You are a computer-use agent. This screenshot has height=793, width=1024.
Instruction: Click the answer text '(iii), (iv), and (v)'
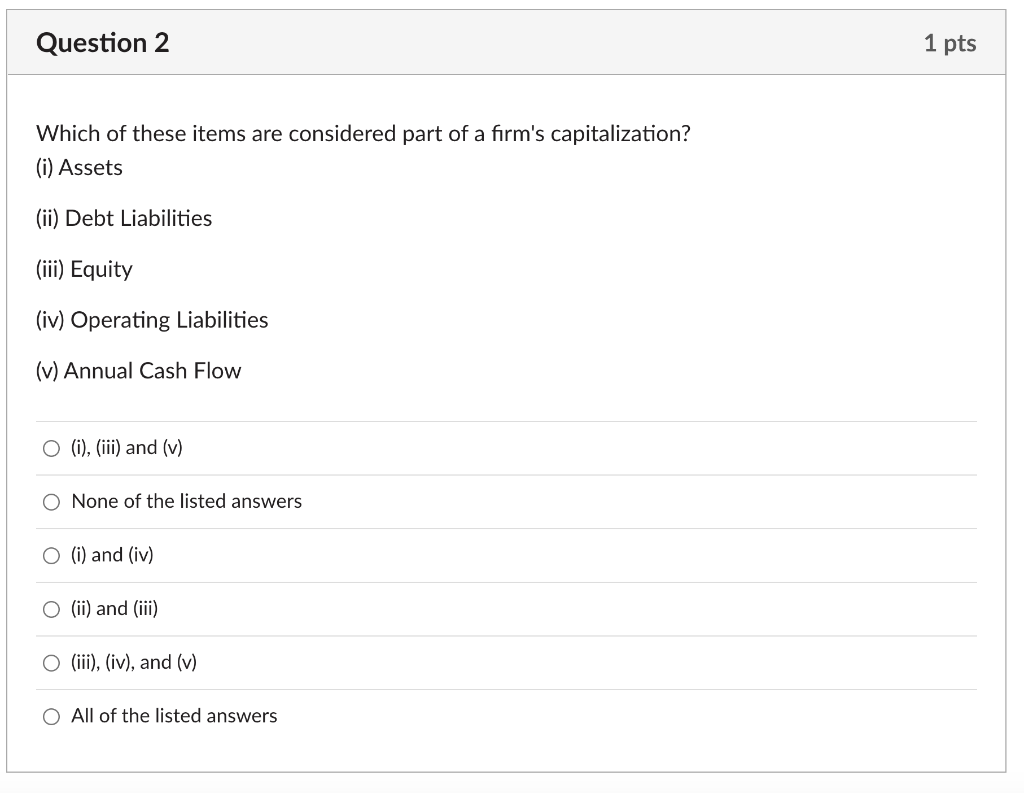(133, 662)
